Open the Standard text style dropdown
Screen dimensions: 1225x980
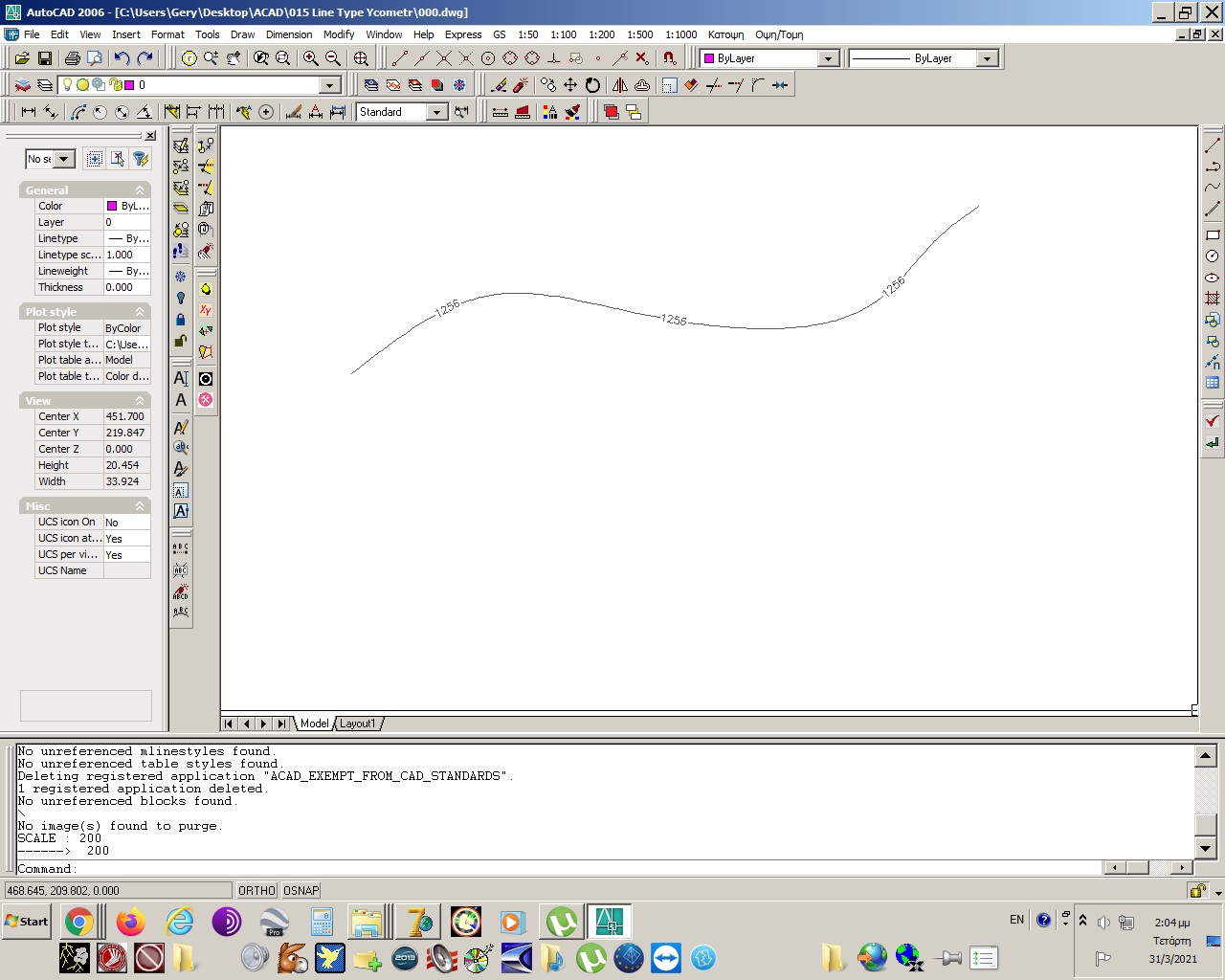point(436,112)
